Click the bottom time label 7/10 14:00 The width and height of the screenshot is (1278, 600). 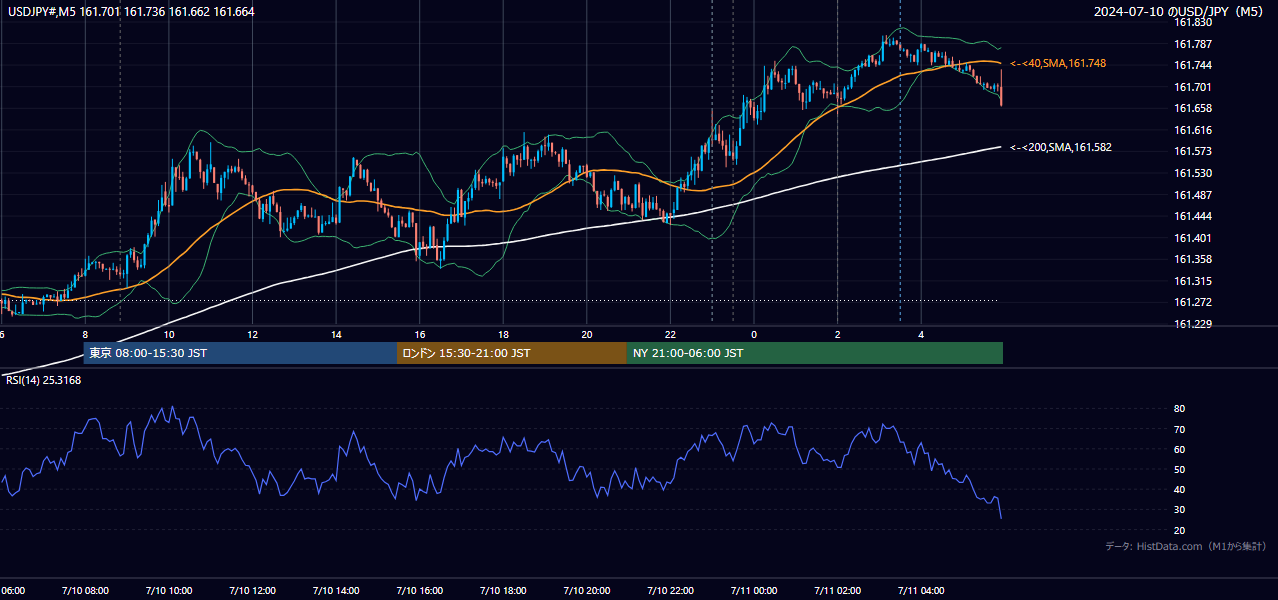pyautogui.click(x=335, y=590)
